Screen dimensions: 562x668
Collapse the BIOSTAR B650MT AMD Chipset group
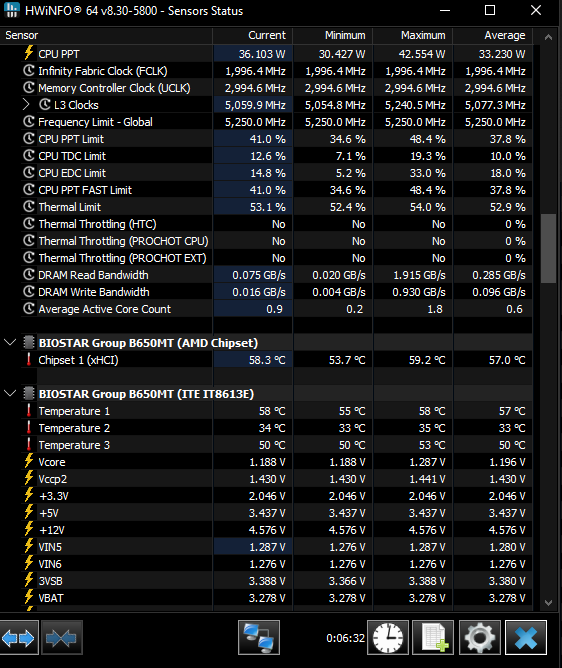pyautogui.click(x=10, y=343)
